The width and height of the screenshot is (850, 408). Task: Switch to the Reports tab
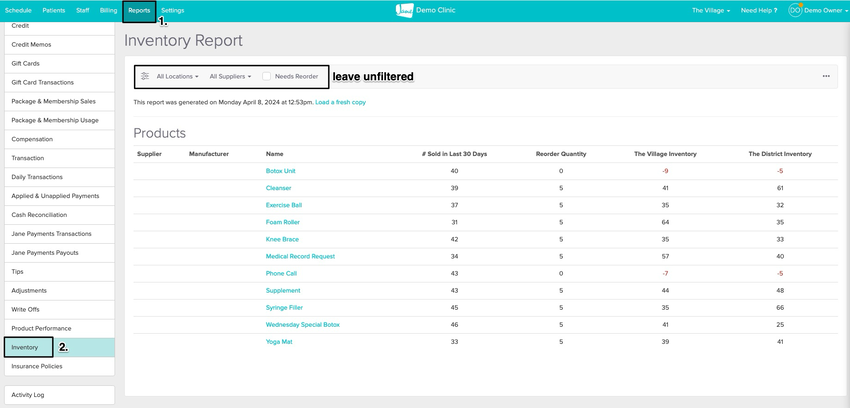coord(139,10)
